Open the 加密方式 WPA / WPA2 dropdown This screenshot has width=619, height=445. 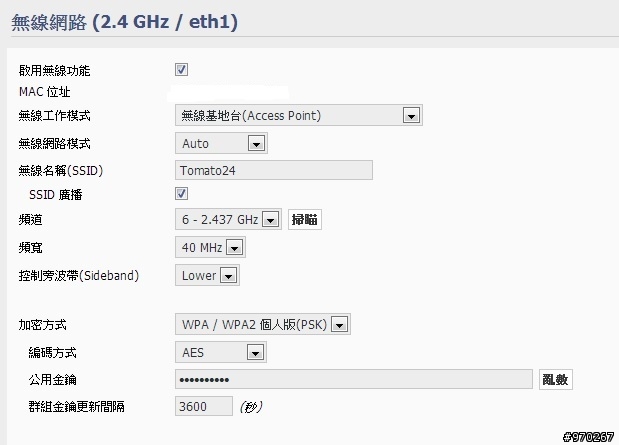click(x=263, y=325)
